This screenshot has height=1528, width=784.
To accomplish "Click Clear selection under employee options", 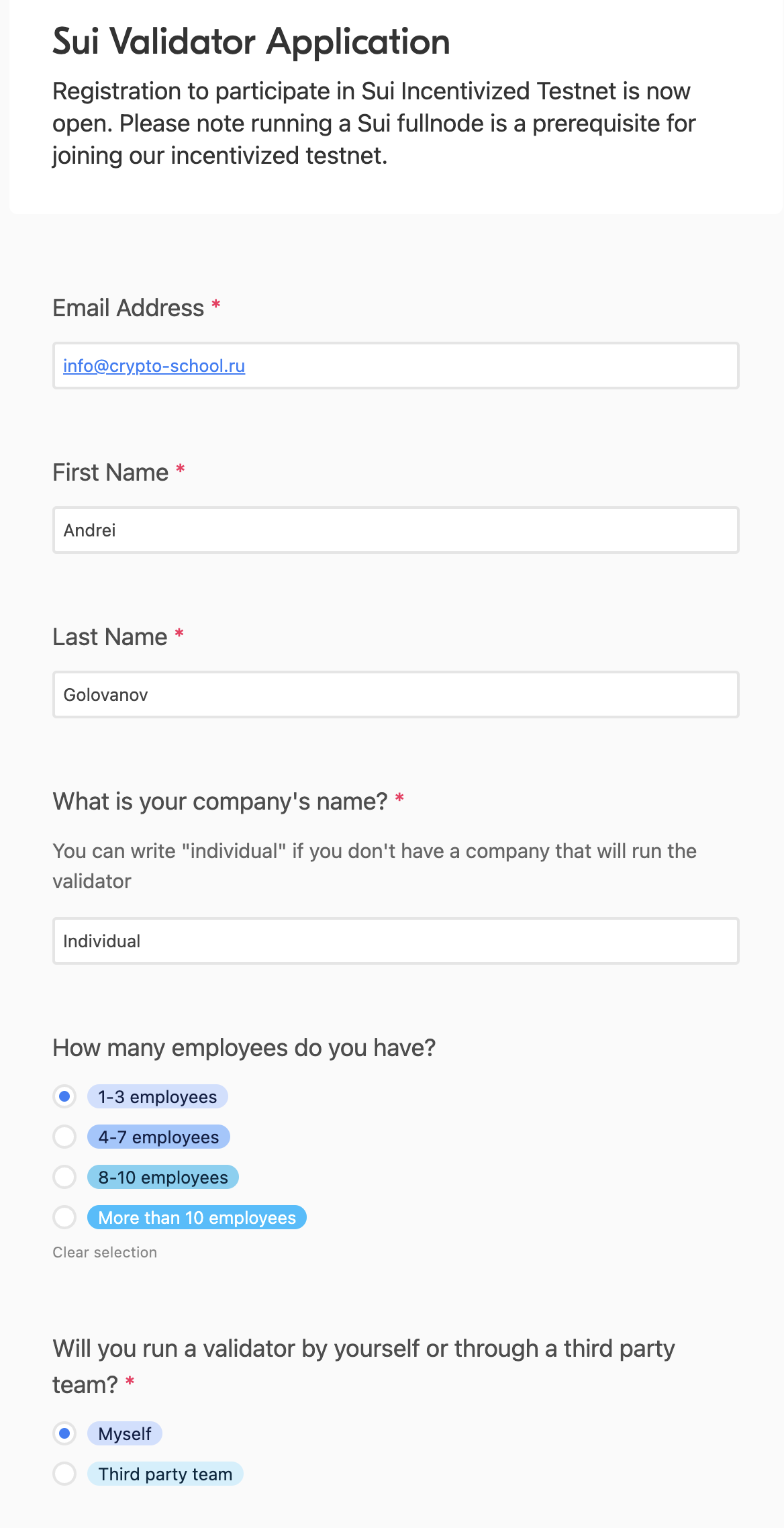I will 105,1252.
